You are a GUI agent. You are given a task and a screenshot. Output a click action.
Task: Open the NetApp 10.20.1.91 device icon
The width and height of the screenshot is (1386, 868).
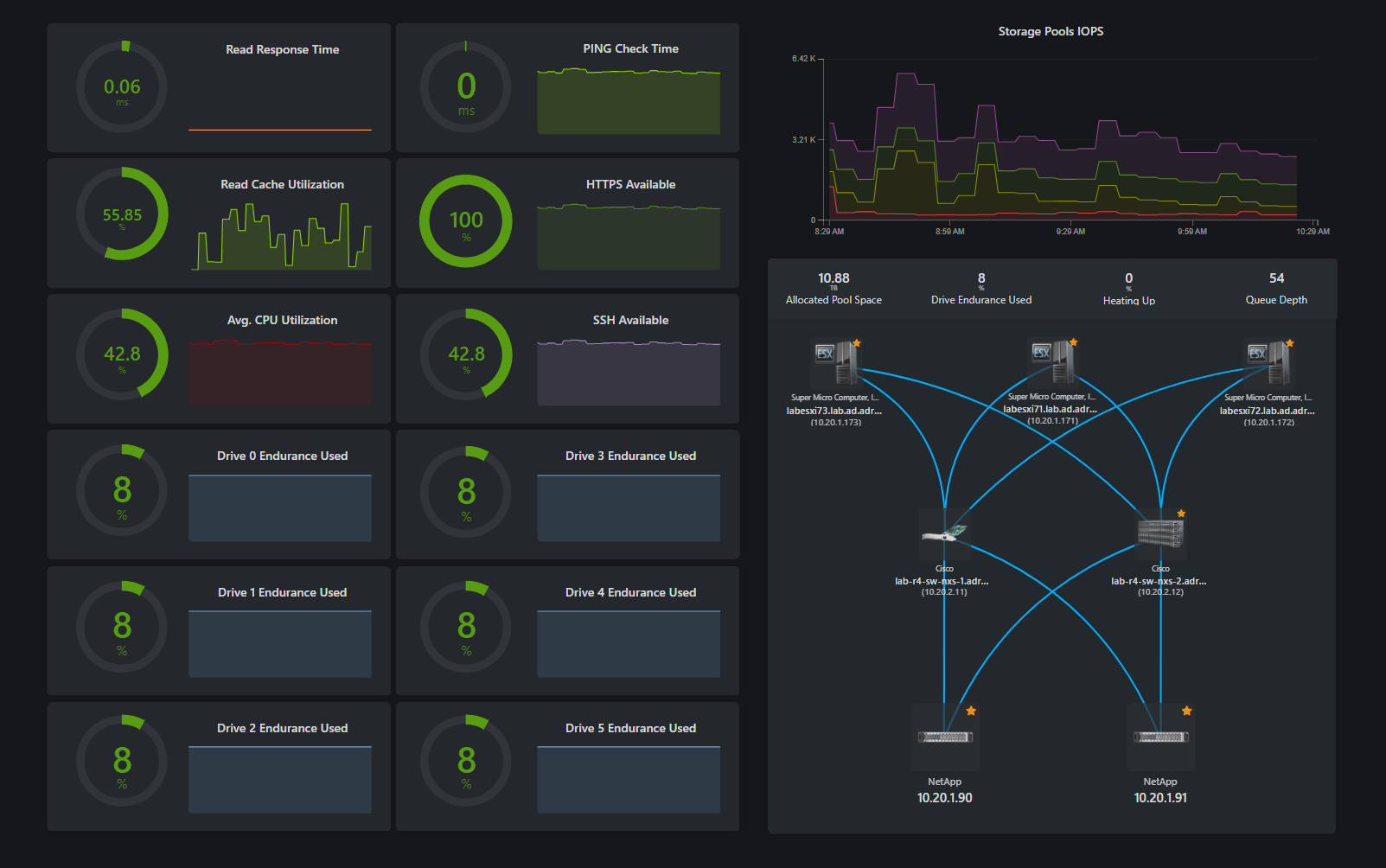(x=1161, y=737)
